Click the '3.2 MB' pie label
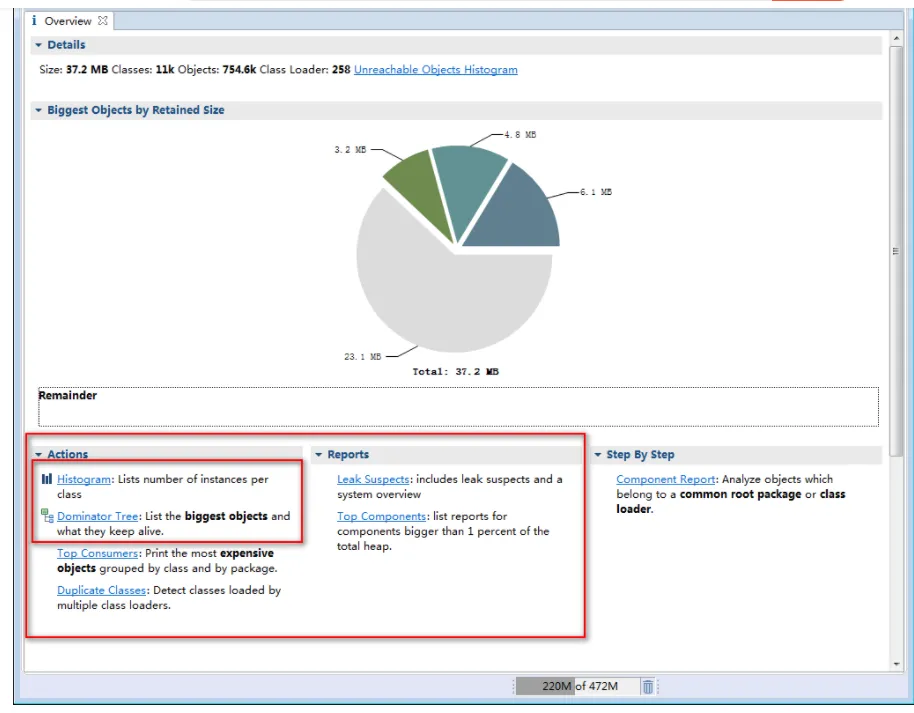The image size is (914, 713). [350, 150]
